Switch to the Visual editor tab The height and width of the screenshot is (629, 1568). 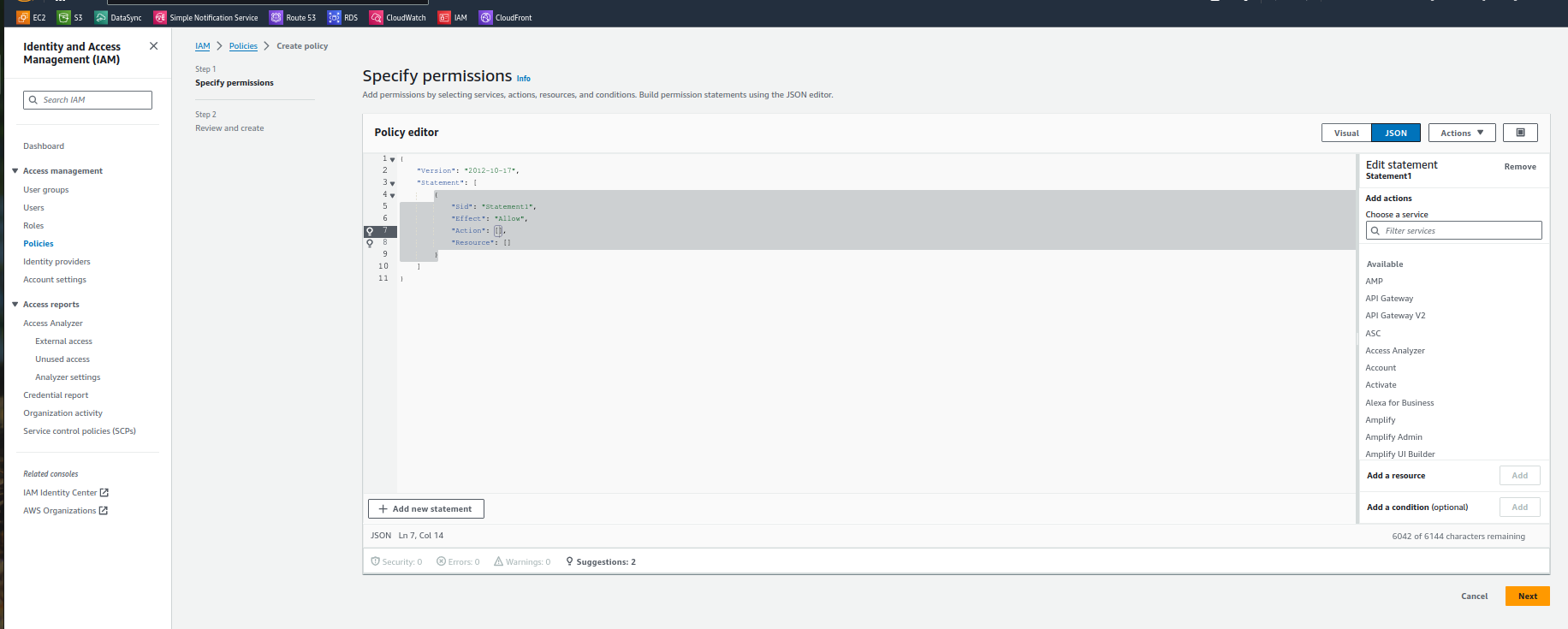(x=1346, y=133)
